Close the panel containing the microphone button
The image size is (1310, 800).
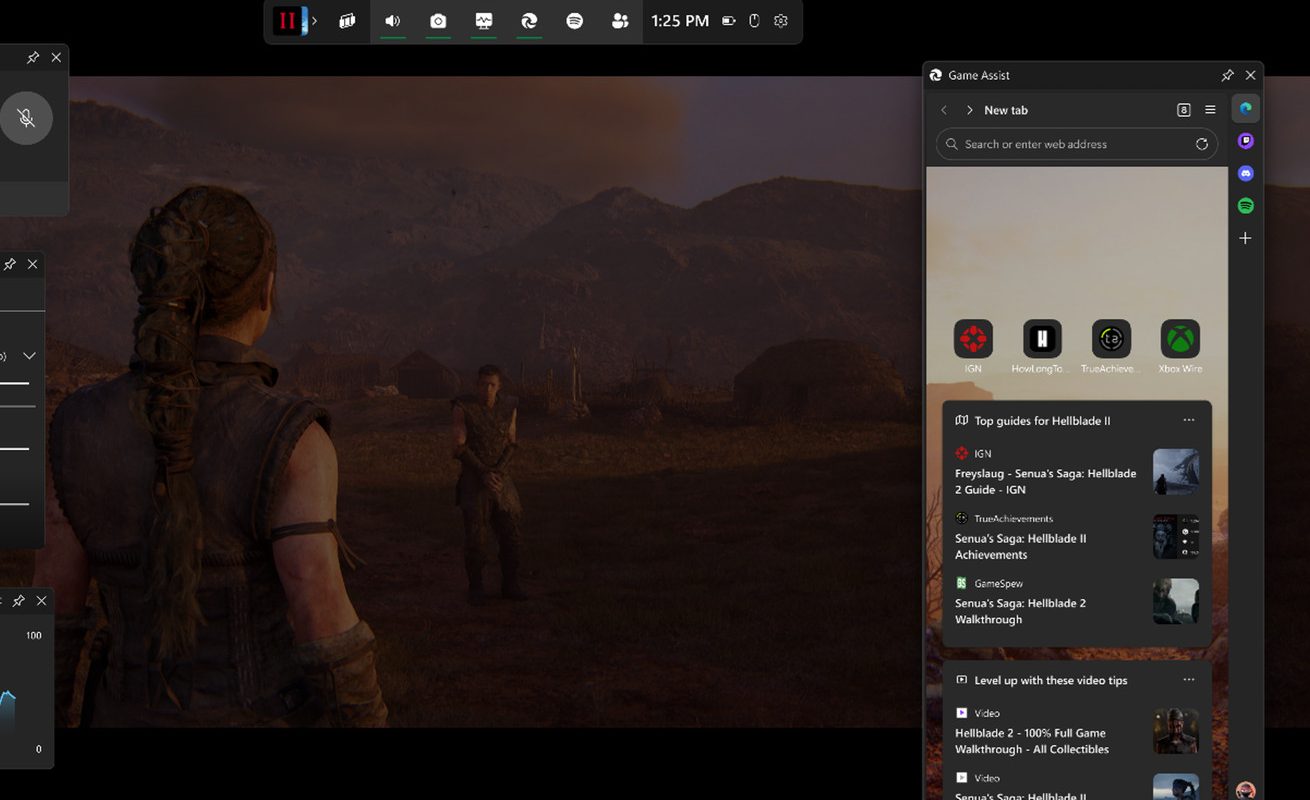tap(56, 58)
